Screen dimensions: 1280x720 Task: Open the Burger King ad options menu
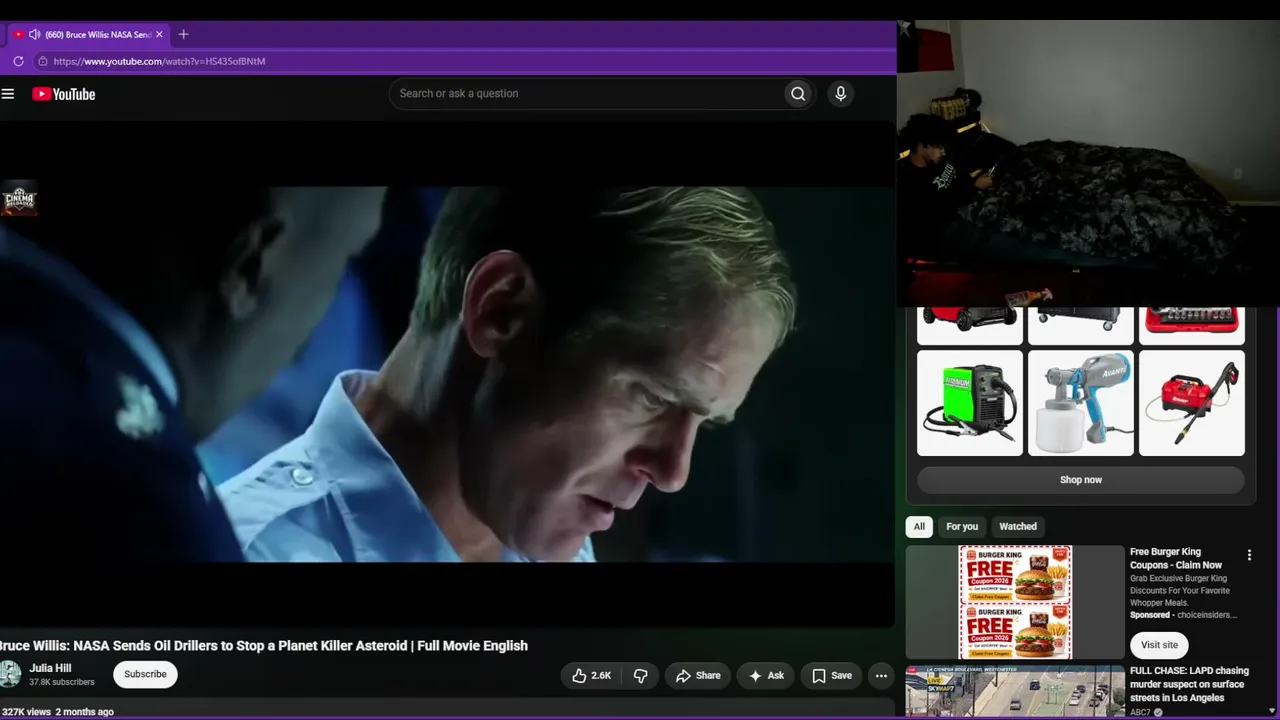pyautogui.click(x=1249, y=555)
